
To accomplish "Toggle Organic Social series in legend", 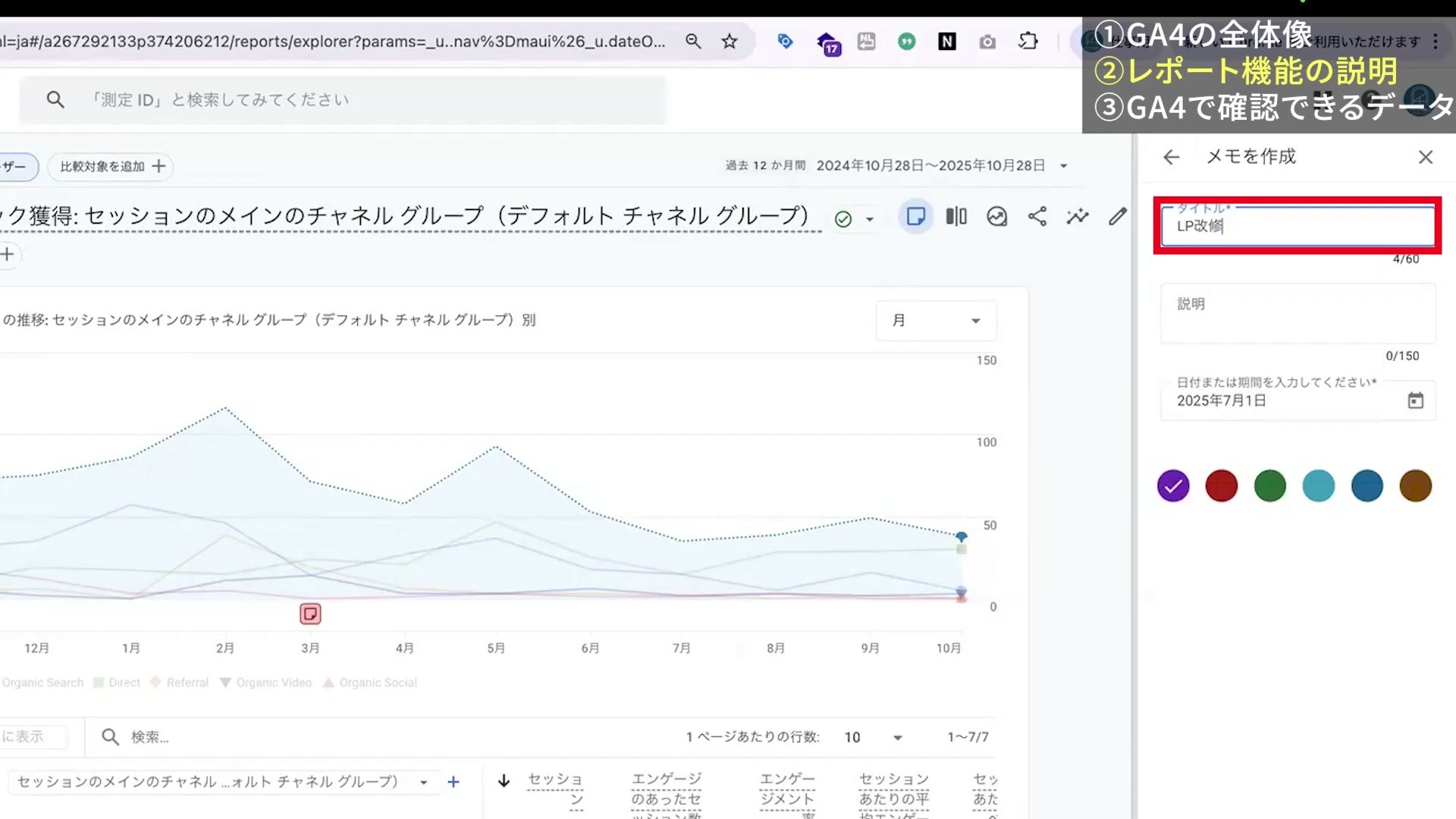I will coord(370,682).
